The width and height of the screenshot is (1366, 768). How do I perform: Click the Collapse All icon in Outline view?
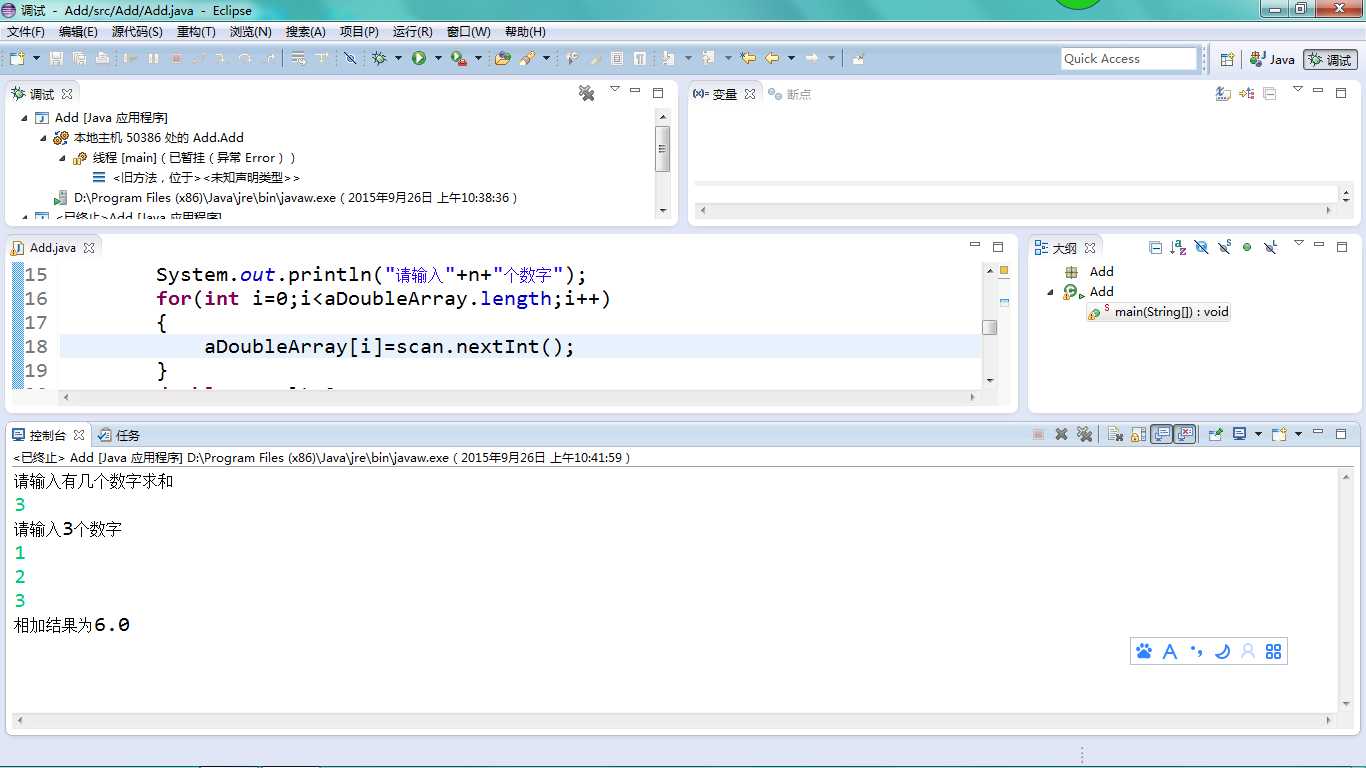pyautogui.click(x=1155, y=247)
